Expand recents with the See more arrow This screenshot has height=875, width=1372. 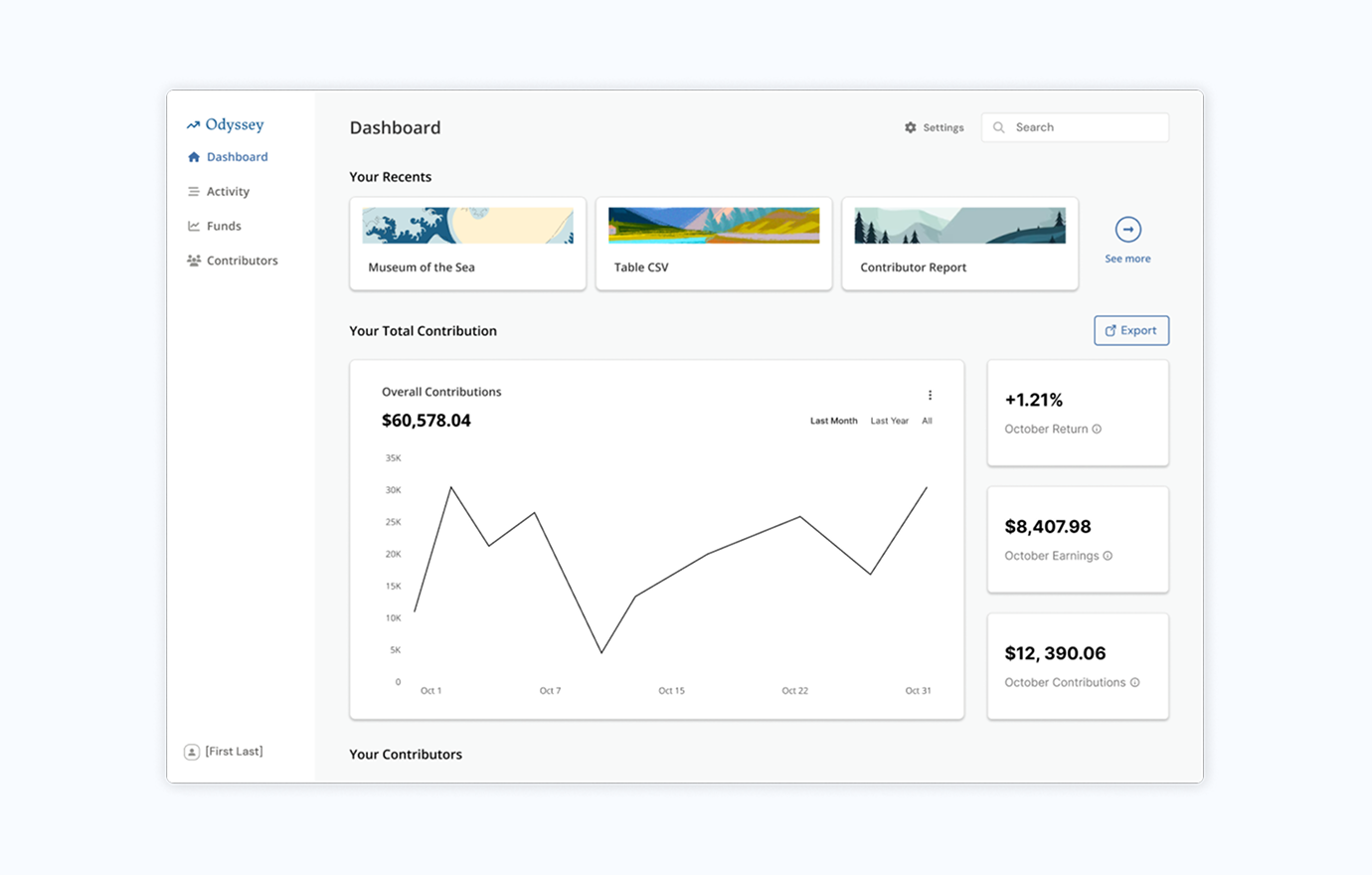(x=1127, y=230)
